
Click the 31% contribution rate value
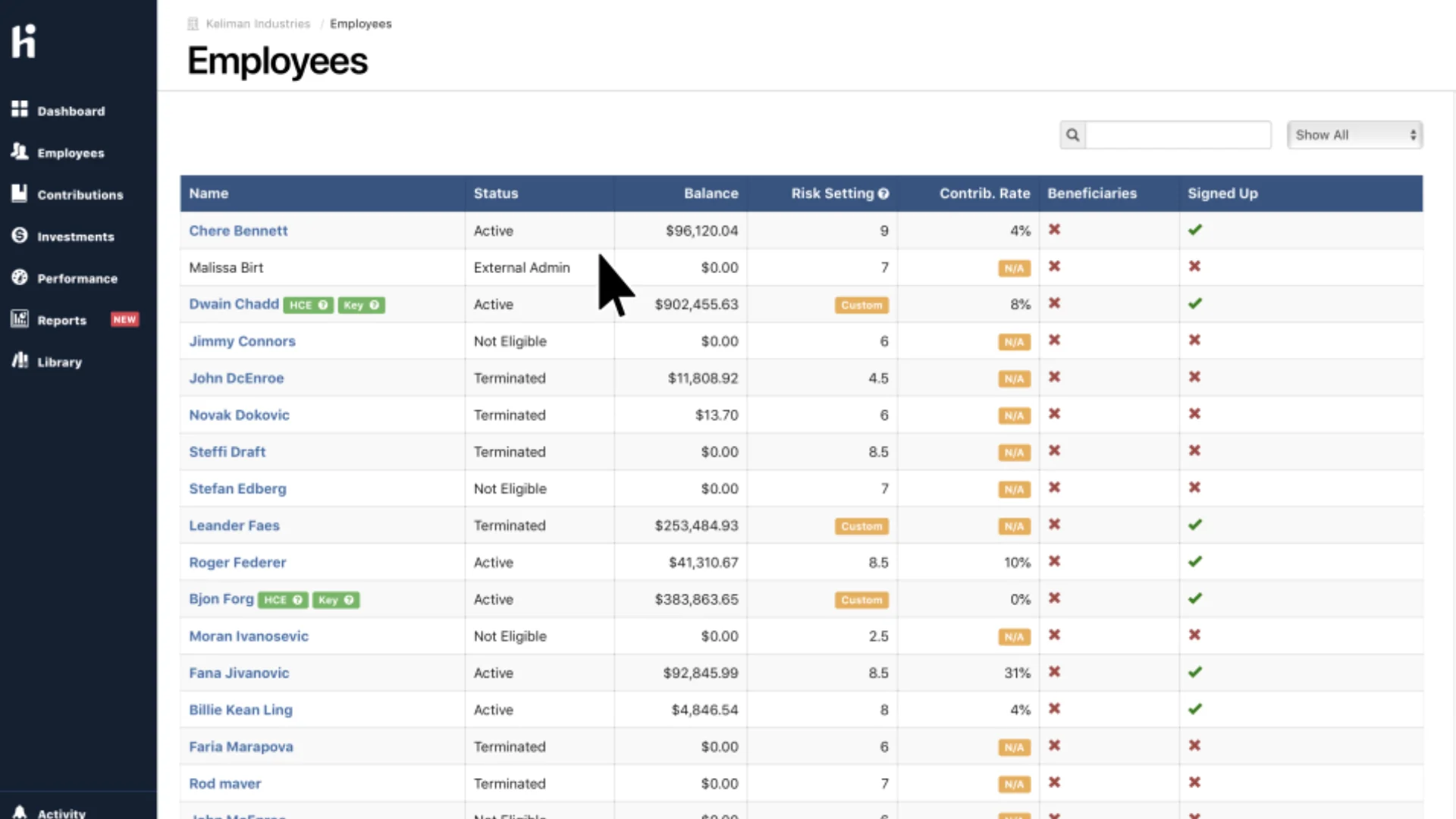(x=1017, y=673)
